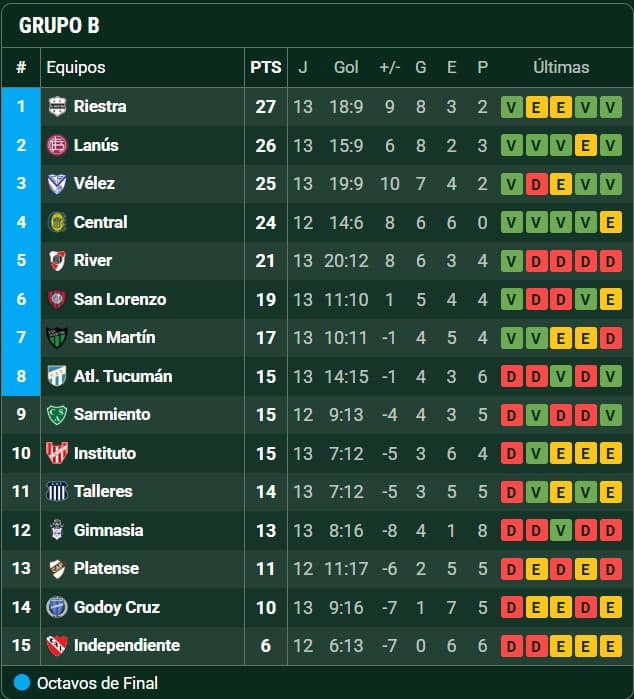634x699 pixels.
Task: Open the Atl. Tucumán team link
Action: pyautogui.click(x=122, y=376)
